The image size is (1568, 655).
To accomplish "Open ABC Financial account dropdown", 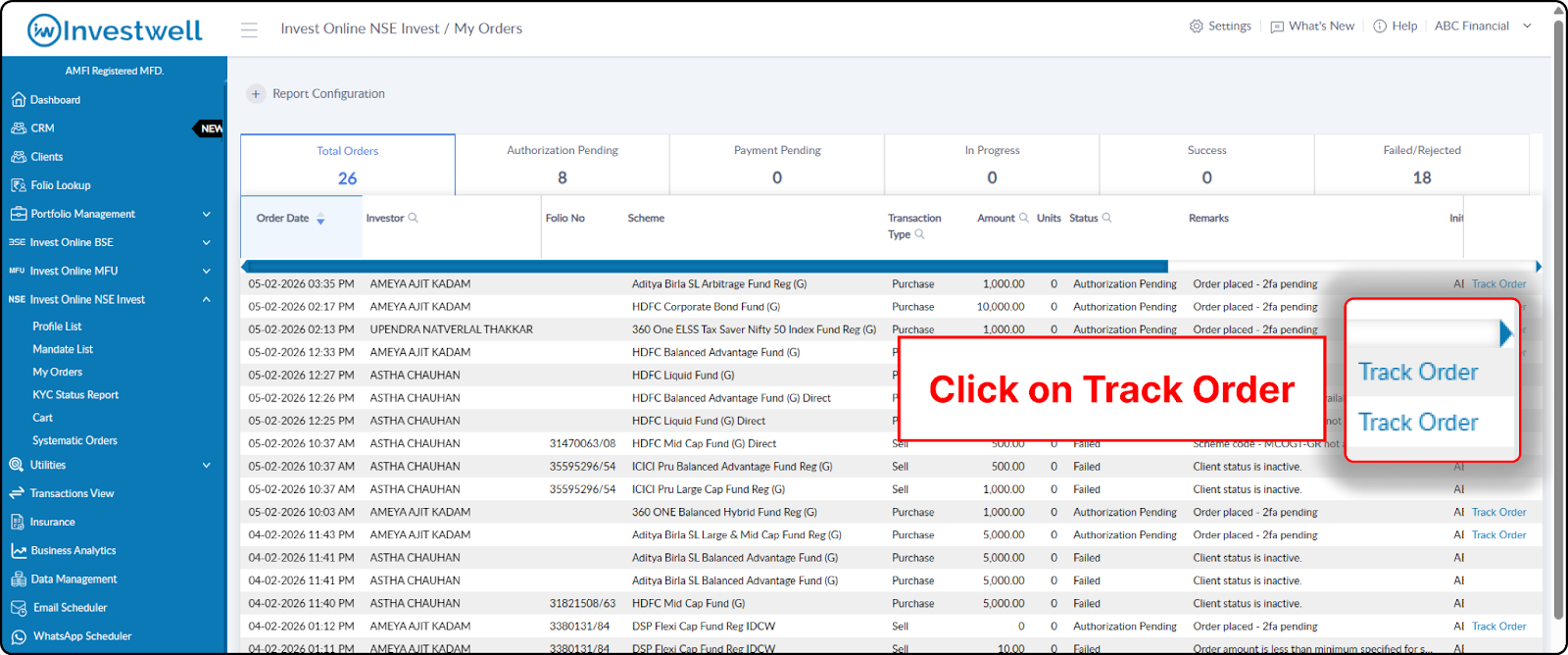I will (x=1483, y=26).
